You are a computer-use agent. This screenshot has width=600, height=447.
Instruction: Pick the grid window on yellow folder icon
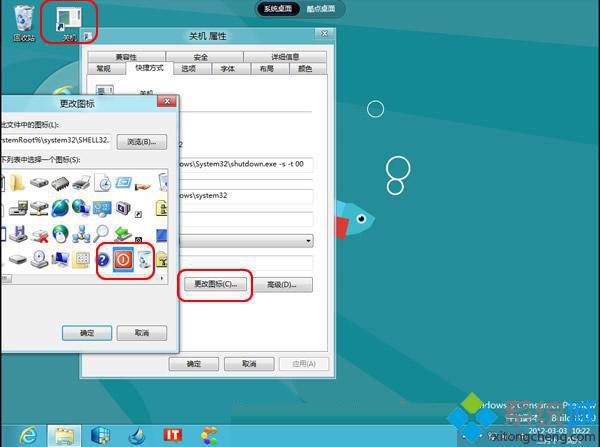(81, 260)
